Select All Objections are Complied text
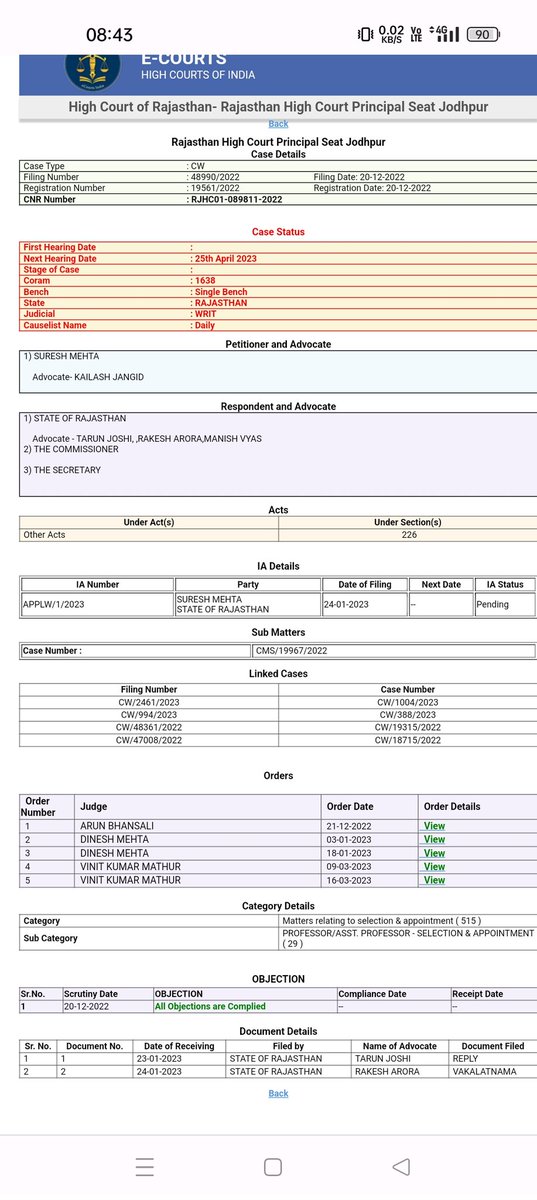Image resolution: width=537 pixels, height=1200 pixels. (210, 1006)
